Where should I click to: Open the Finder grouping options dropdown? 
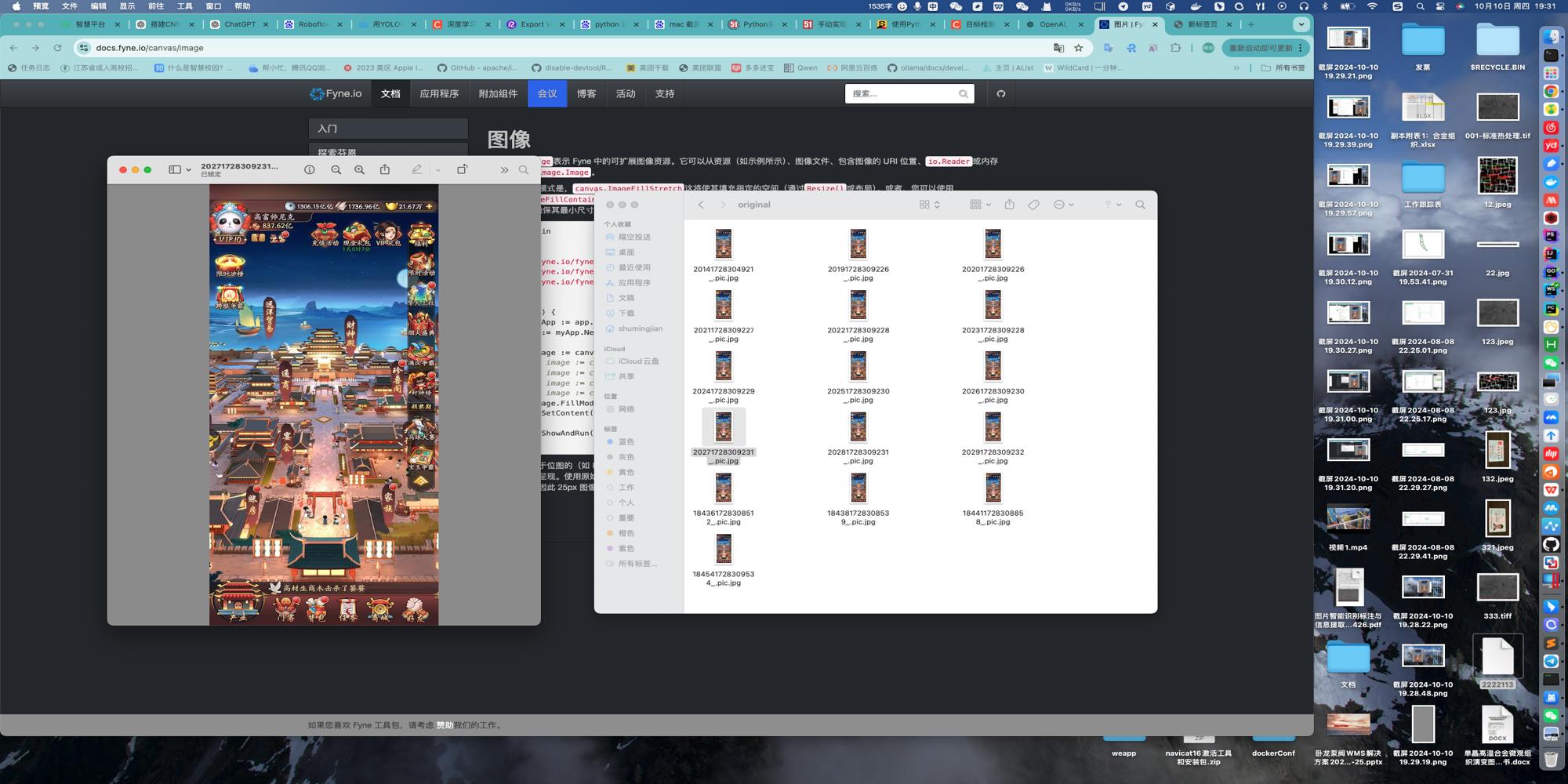point(980,205)
